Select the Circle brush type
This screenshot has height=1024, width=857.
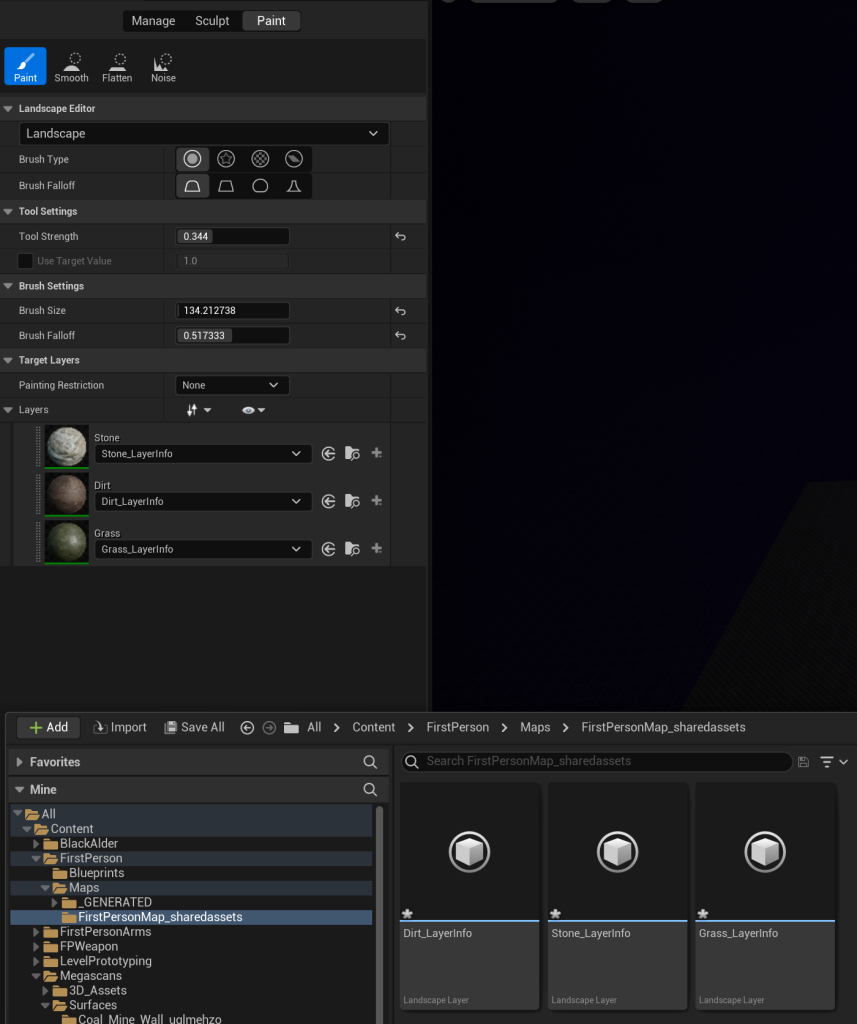click(x=192, y=159)
